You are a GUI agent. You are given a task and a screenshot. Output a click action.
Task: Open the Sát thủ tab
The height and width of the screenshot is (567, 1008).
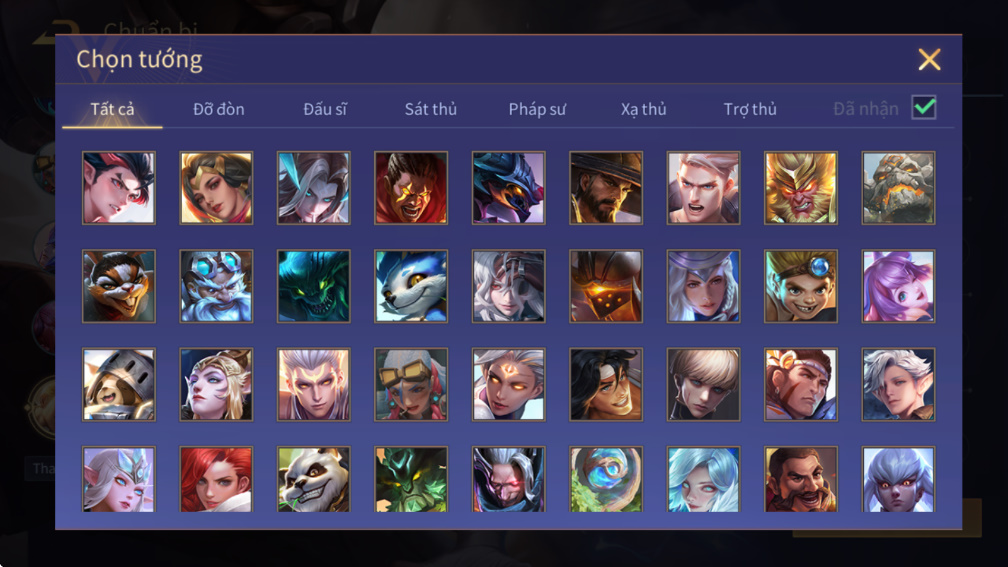[431, 109]
